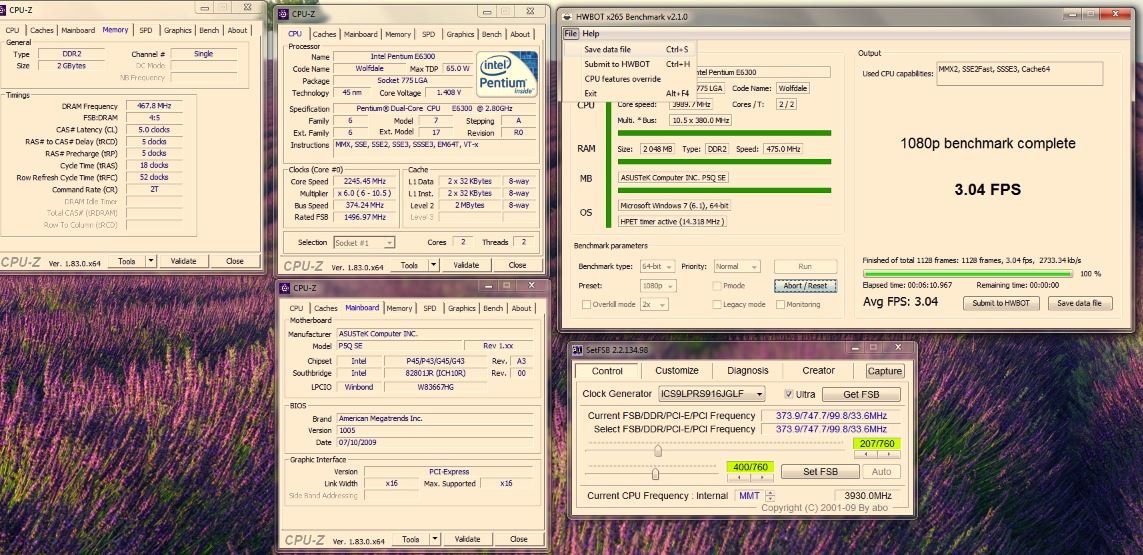Click Tools button in CPU-Z Mainboard window
1143x555 pixels.
pyautogui.click(x=410, y=539)
